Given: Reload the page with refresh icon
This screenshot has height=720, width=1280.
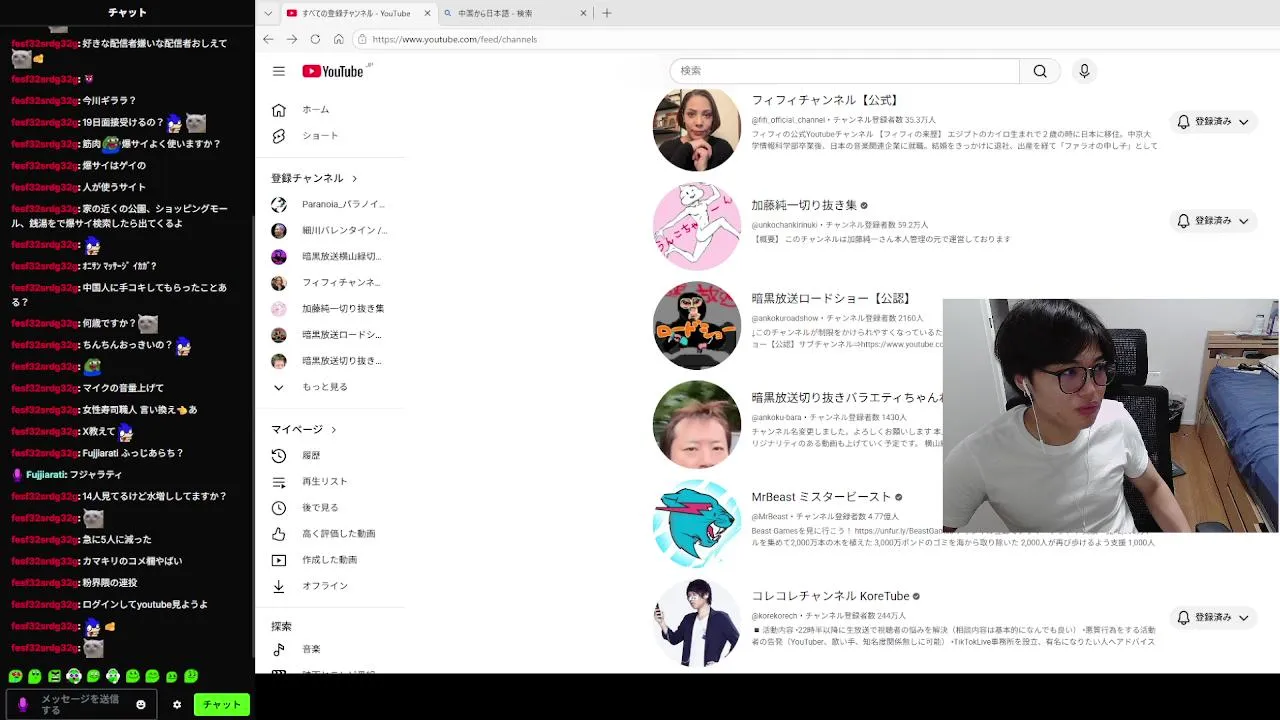Looking at the screenshot, I should pos(315,39).
